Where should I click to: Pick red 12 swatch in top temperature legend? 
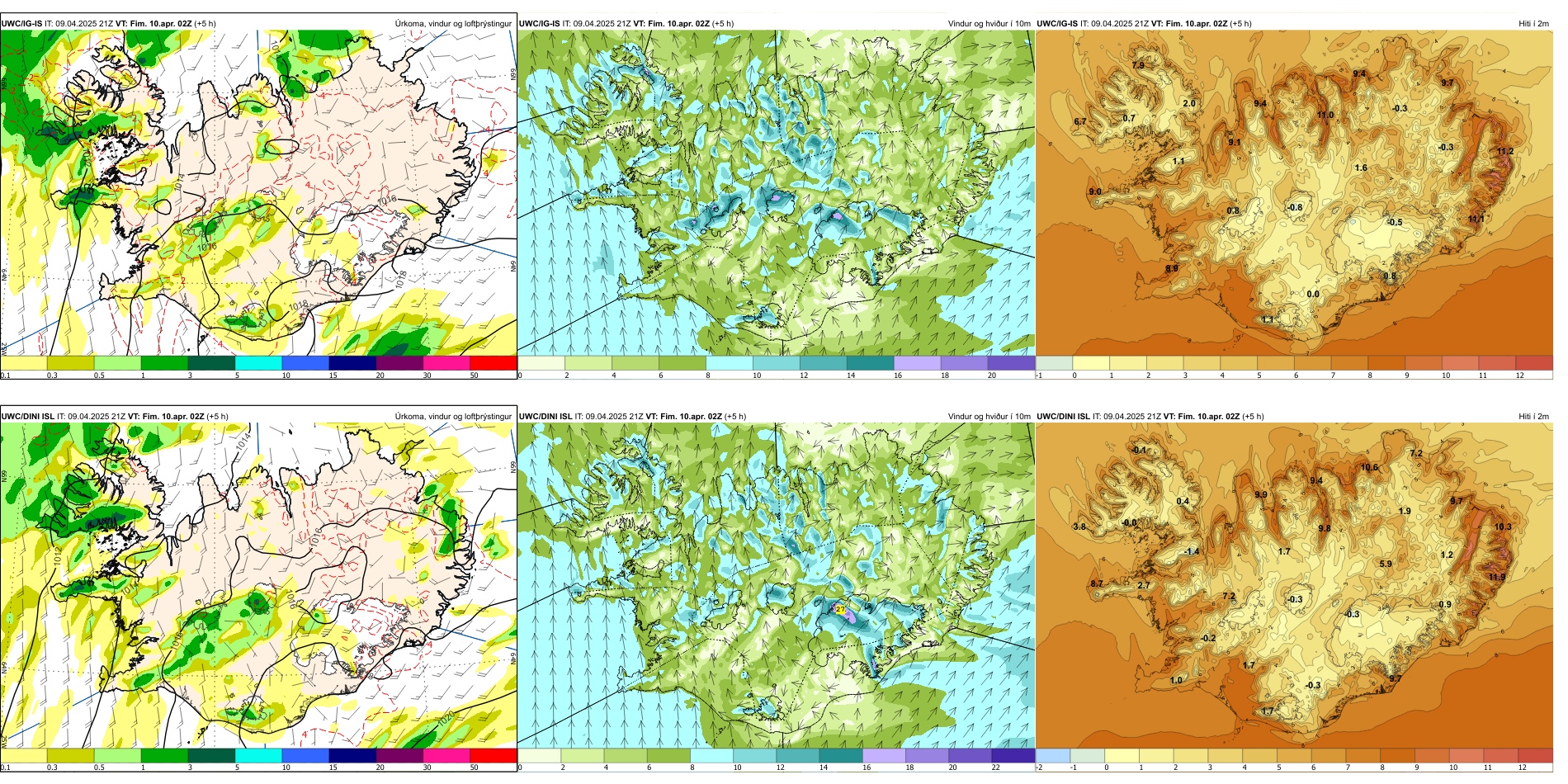(x=1534, y=362)
